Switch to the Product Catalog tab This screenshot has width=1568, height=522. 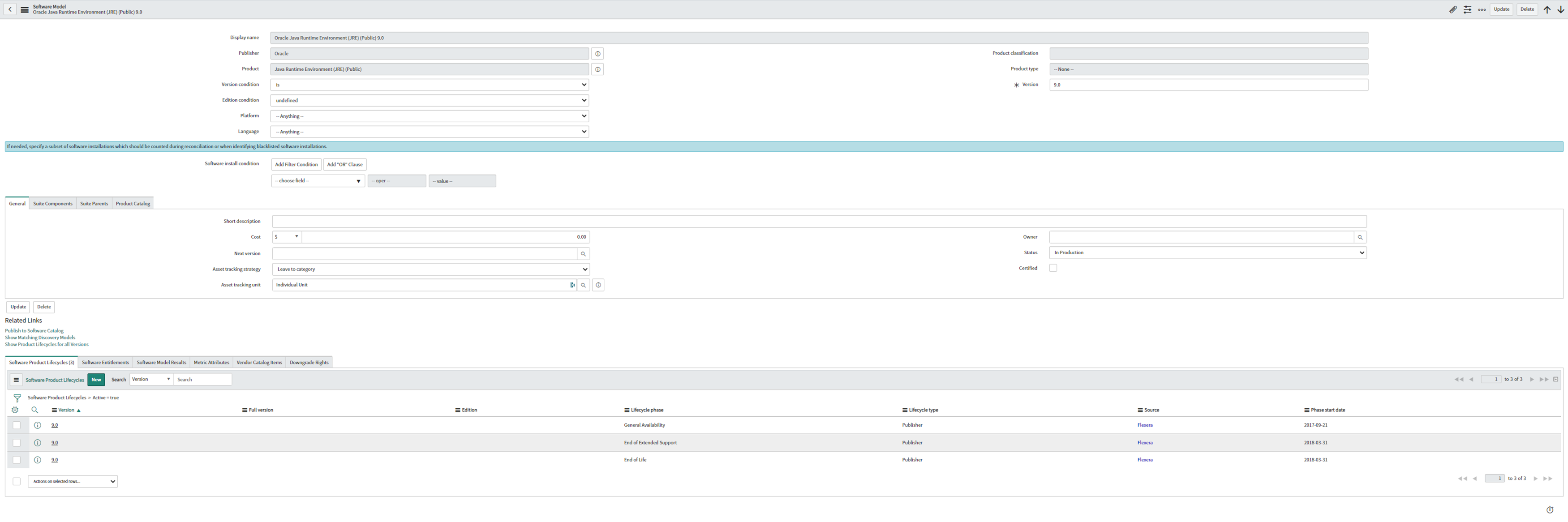point(133,204)
